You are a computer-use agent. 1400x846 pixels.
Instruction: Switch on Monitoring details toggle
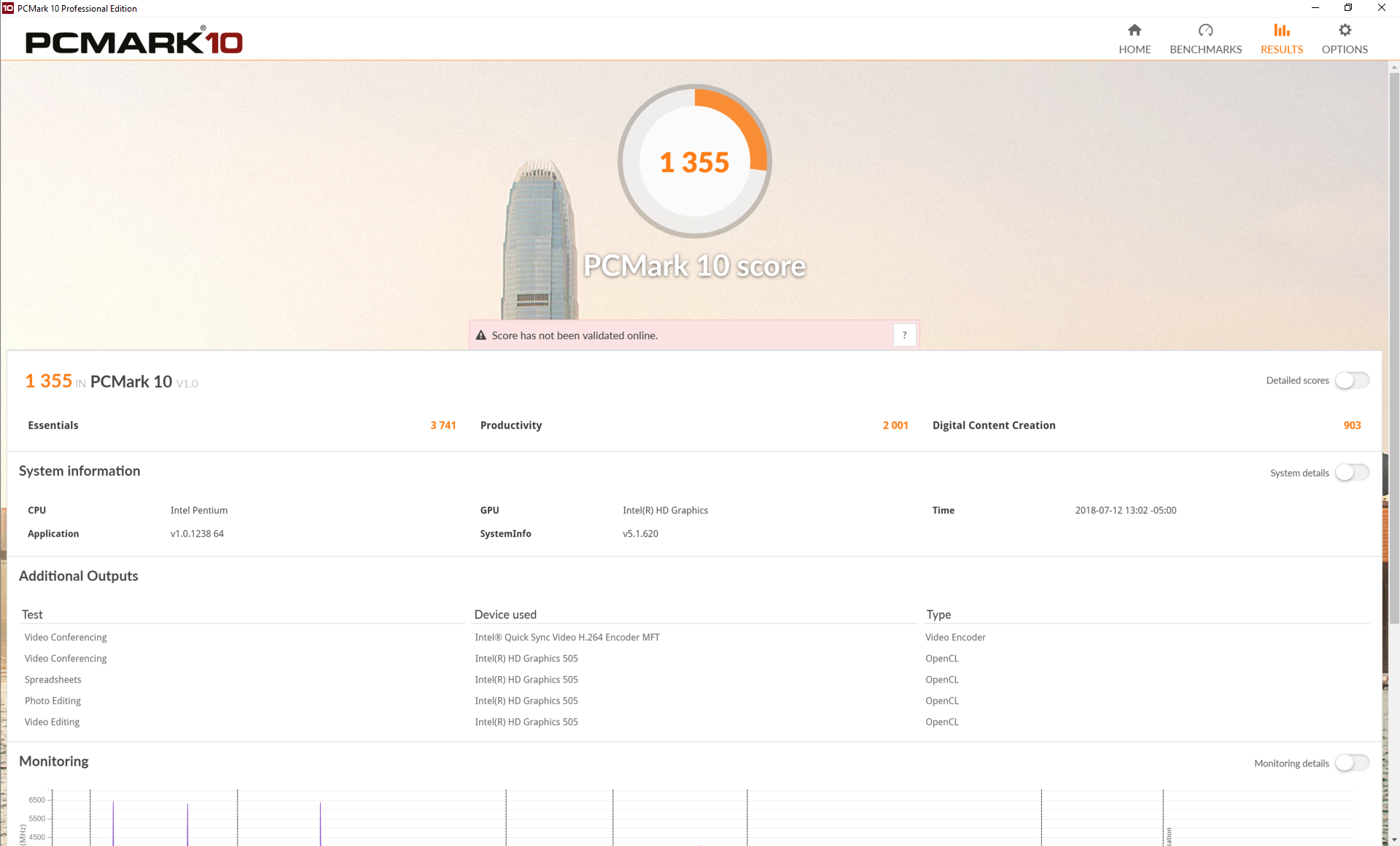click(1352, 763)
